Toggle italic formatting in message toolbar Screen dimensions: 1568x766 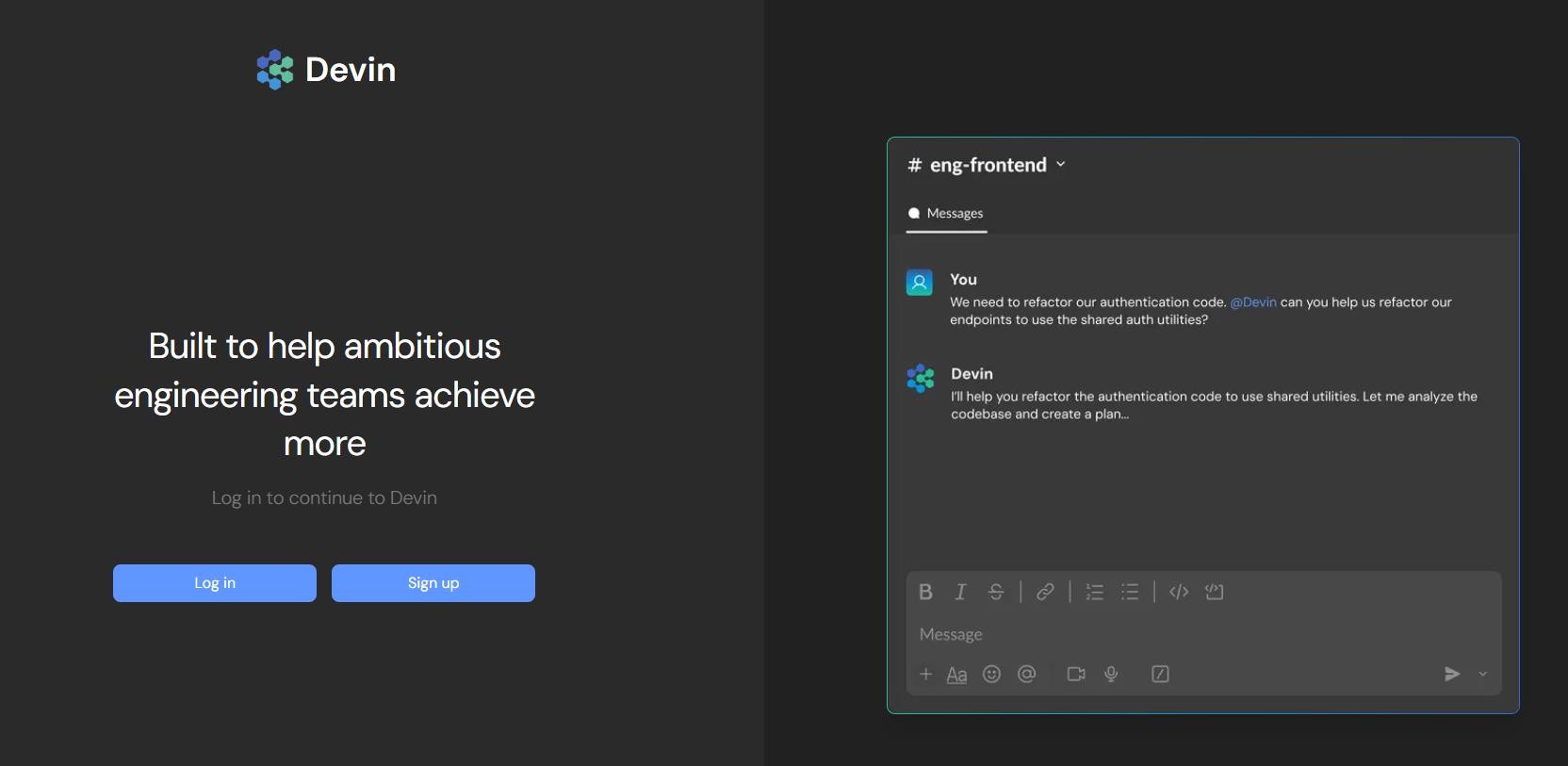click(x=960, y=592)
